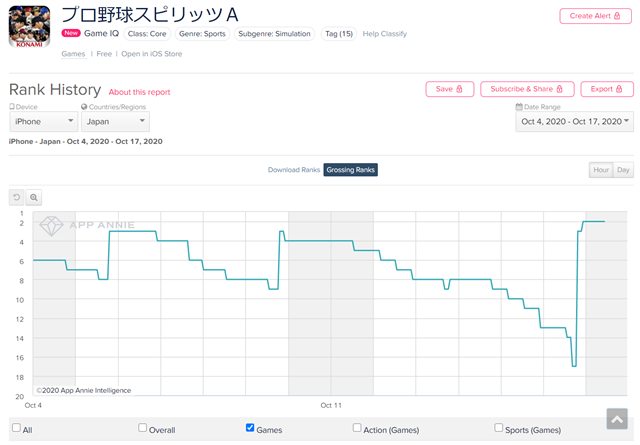Select the Genre: Sports tag
Viewport: 640px width, 445px height.
click(202, 34)
